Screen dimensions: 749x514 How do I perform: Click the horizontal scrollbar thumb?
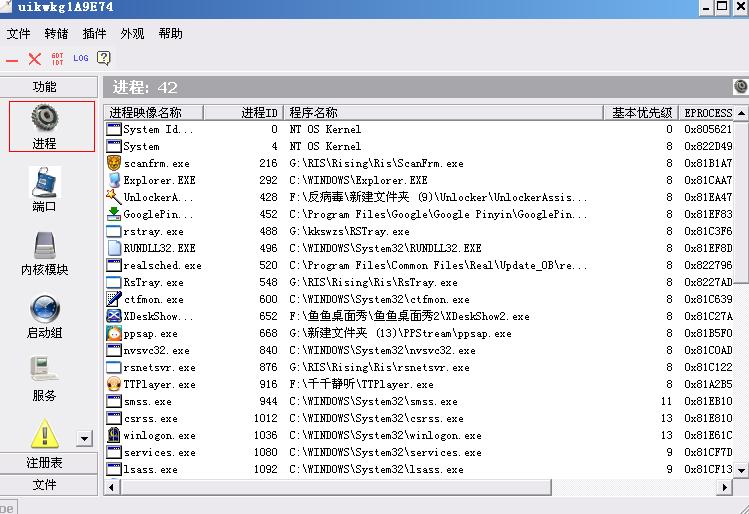pos(335,487)
